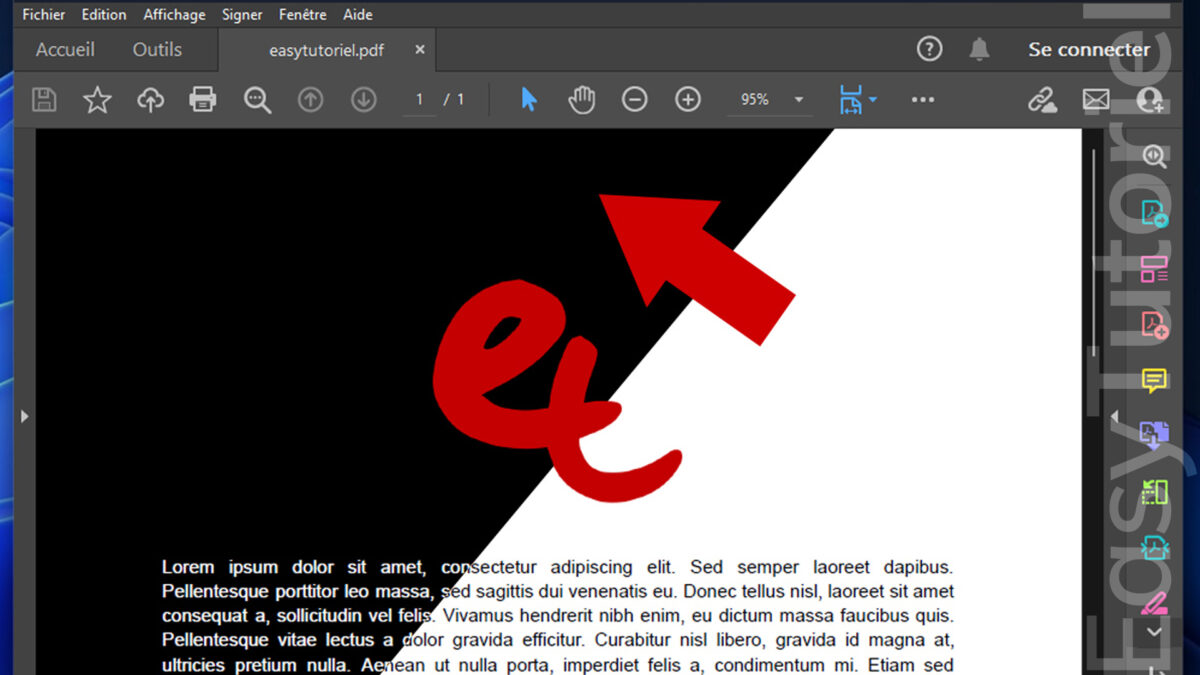1200x675 pixels.
Task: Collapse the right tools pane
Action: click(x=1115, y=416)
